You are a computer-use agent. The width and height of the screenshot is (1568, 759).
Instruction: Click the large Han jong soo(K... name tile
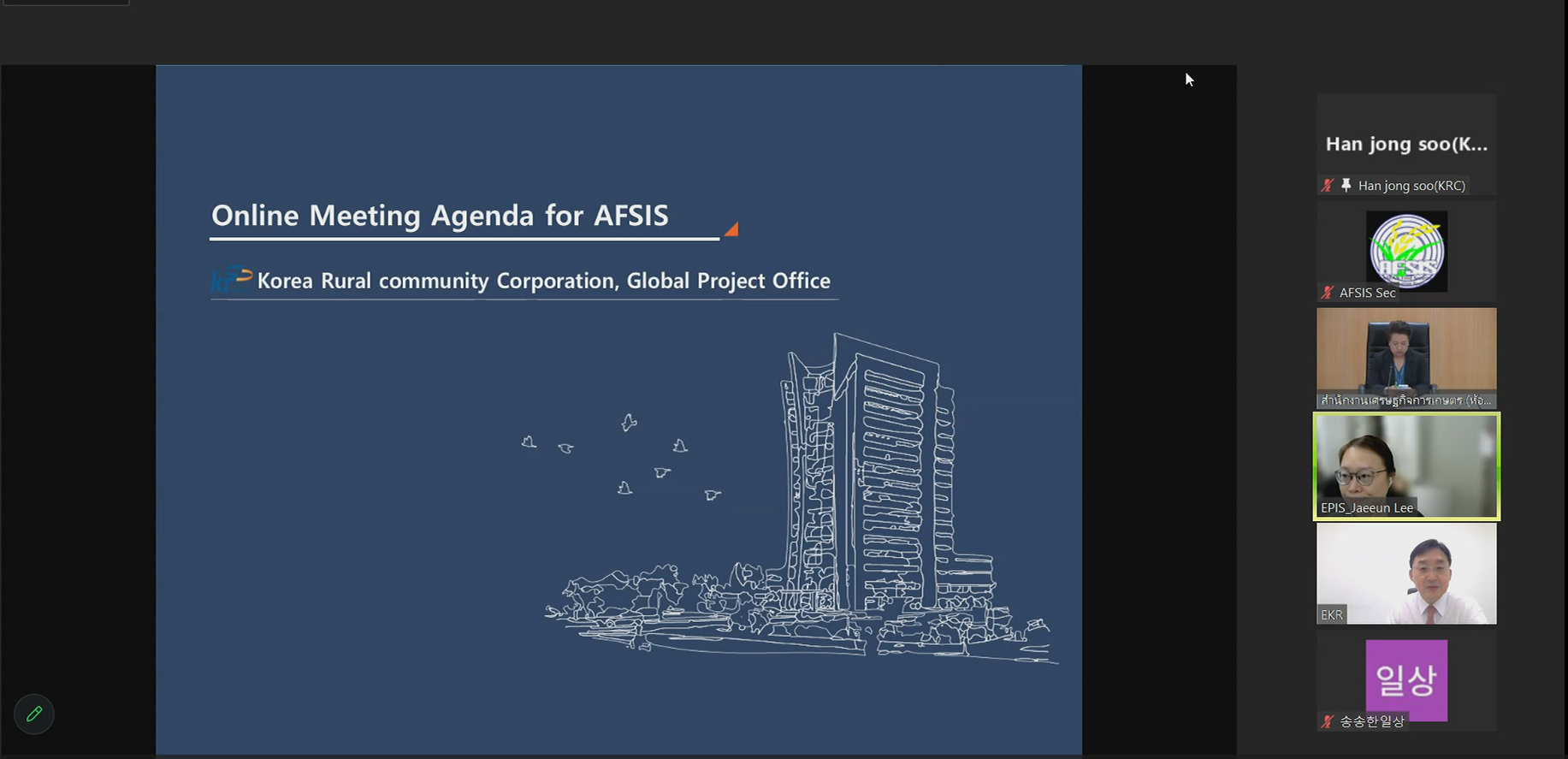[x=1406, y=143]
